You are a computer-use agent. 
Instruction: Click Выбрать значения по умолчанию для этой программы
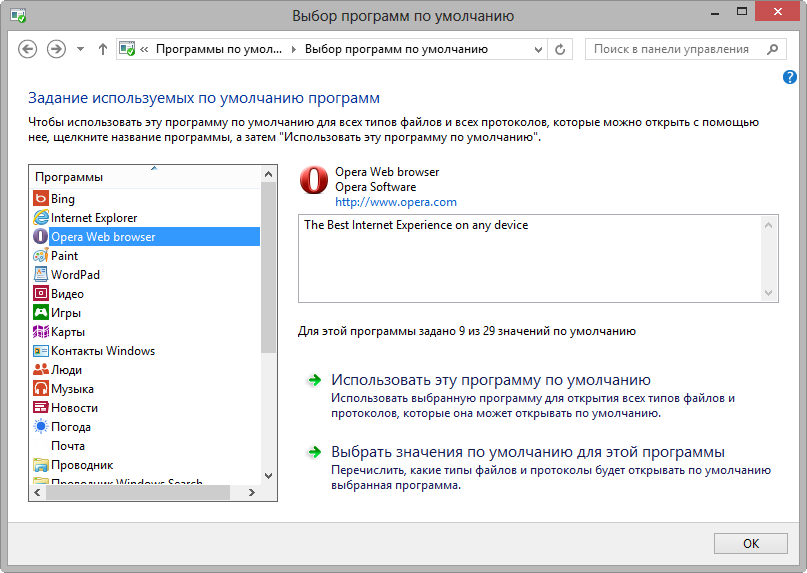coord(528,452)
